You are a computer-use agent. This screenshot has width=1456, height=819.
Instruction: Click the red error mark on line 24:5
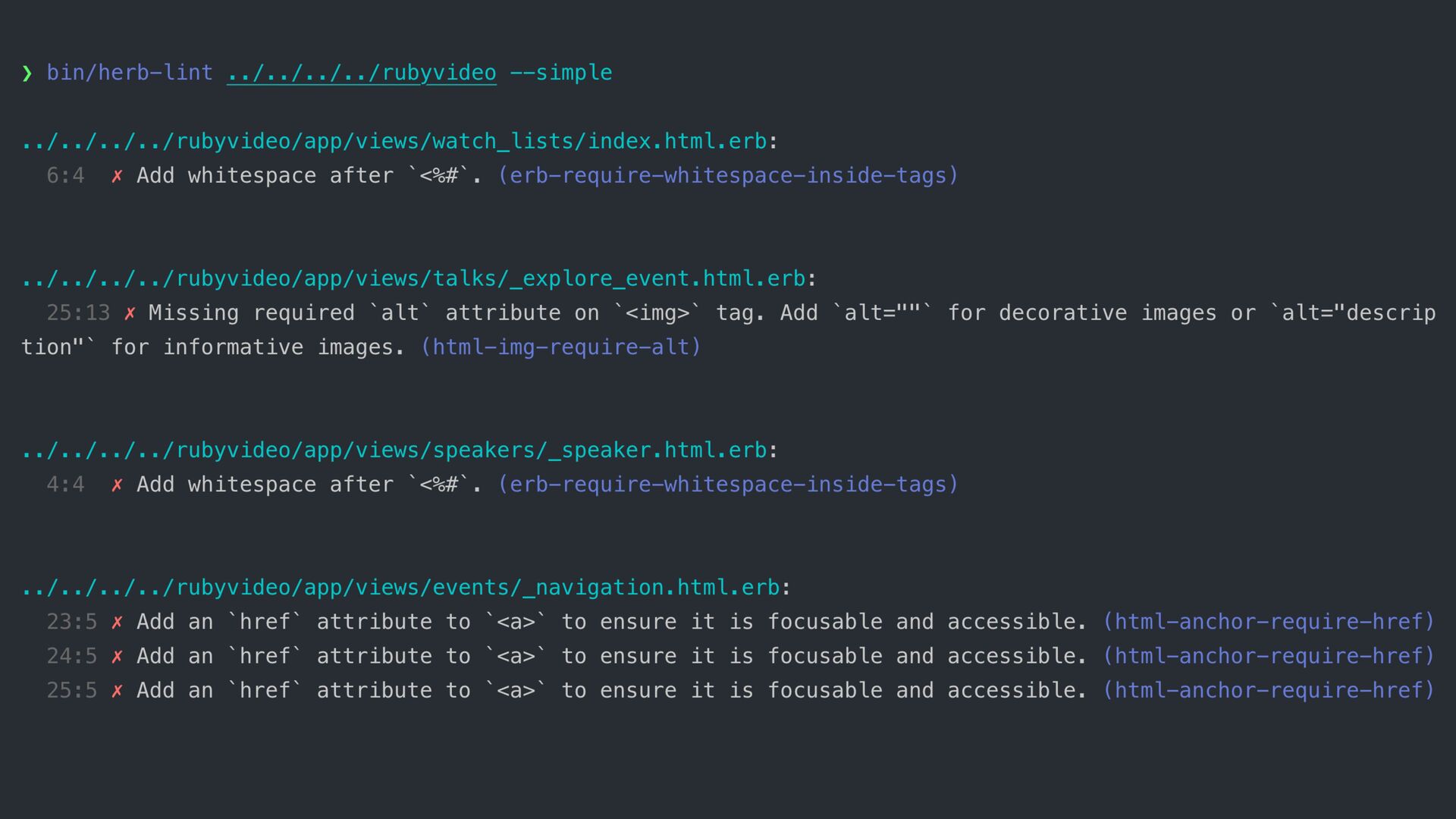[117, 657]
